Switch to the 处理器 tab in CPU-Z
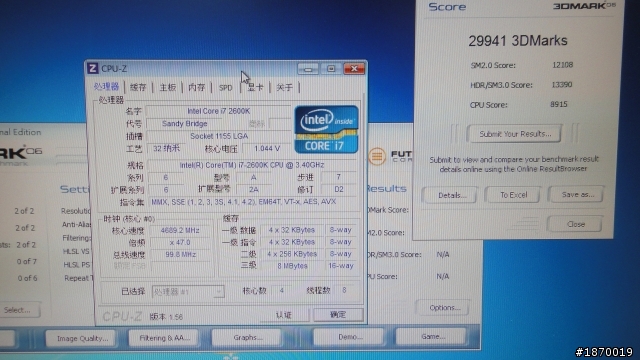The image size is (640, 360). [107, 87]
